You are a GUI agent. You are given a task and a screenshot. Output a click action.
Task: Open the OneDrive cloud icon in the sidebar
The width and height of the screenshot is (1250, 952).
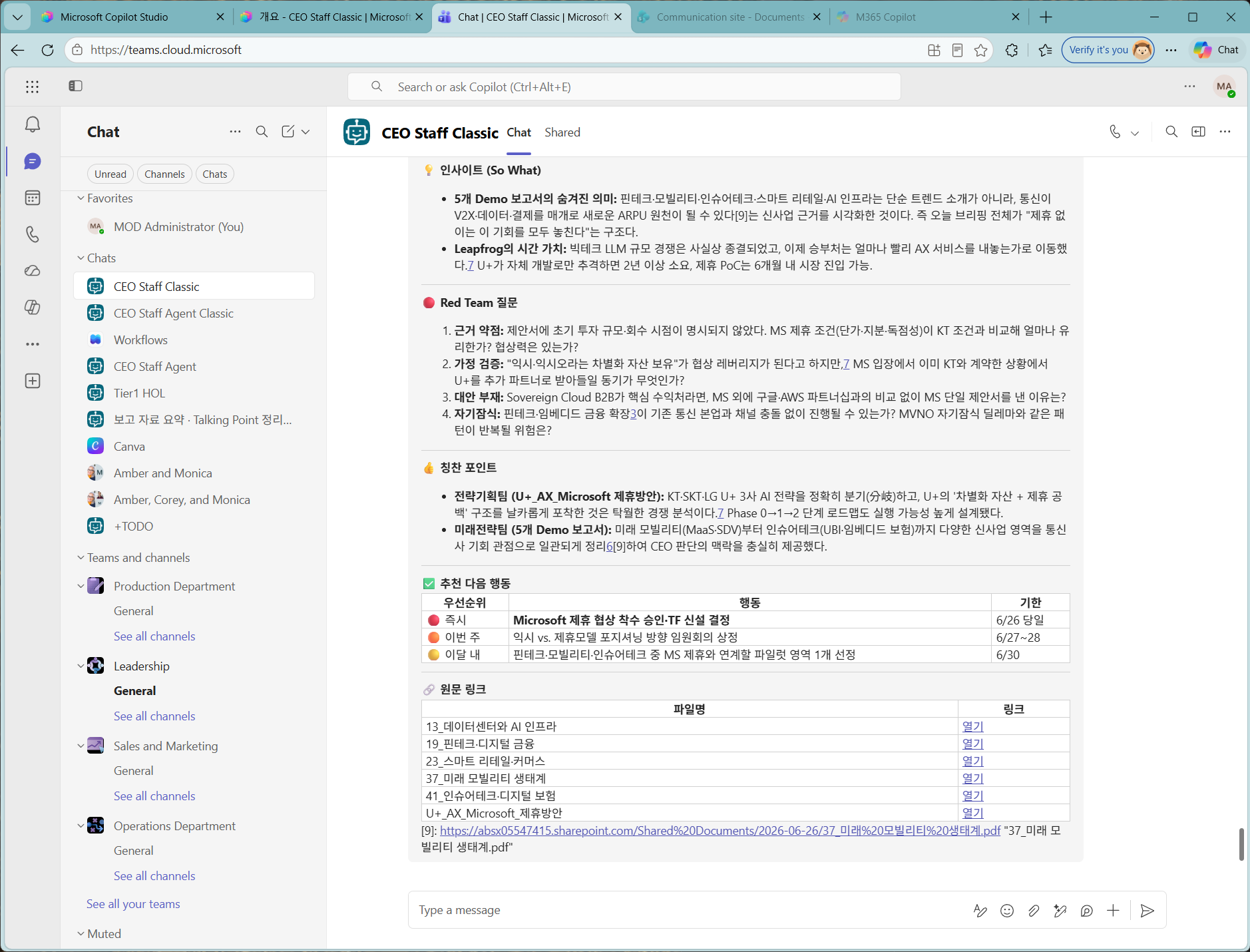point(32,271)
